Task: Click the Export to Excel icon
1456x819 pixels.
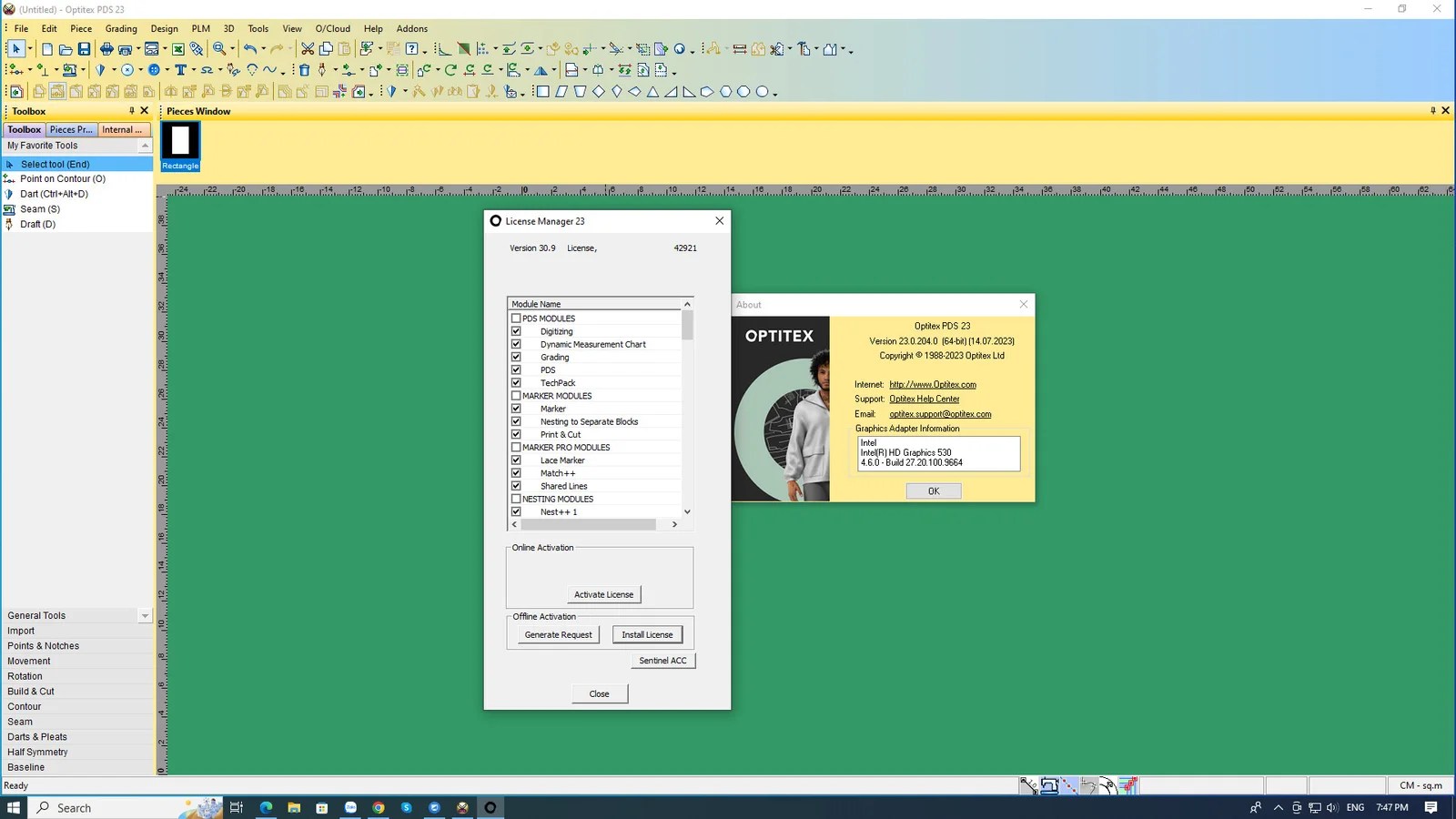Action: pos(178,49)
